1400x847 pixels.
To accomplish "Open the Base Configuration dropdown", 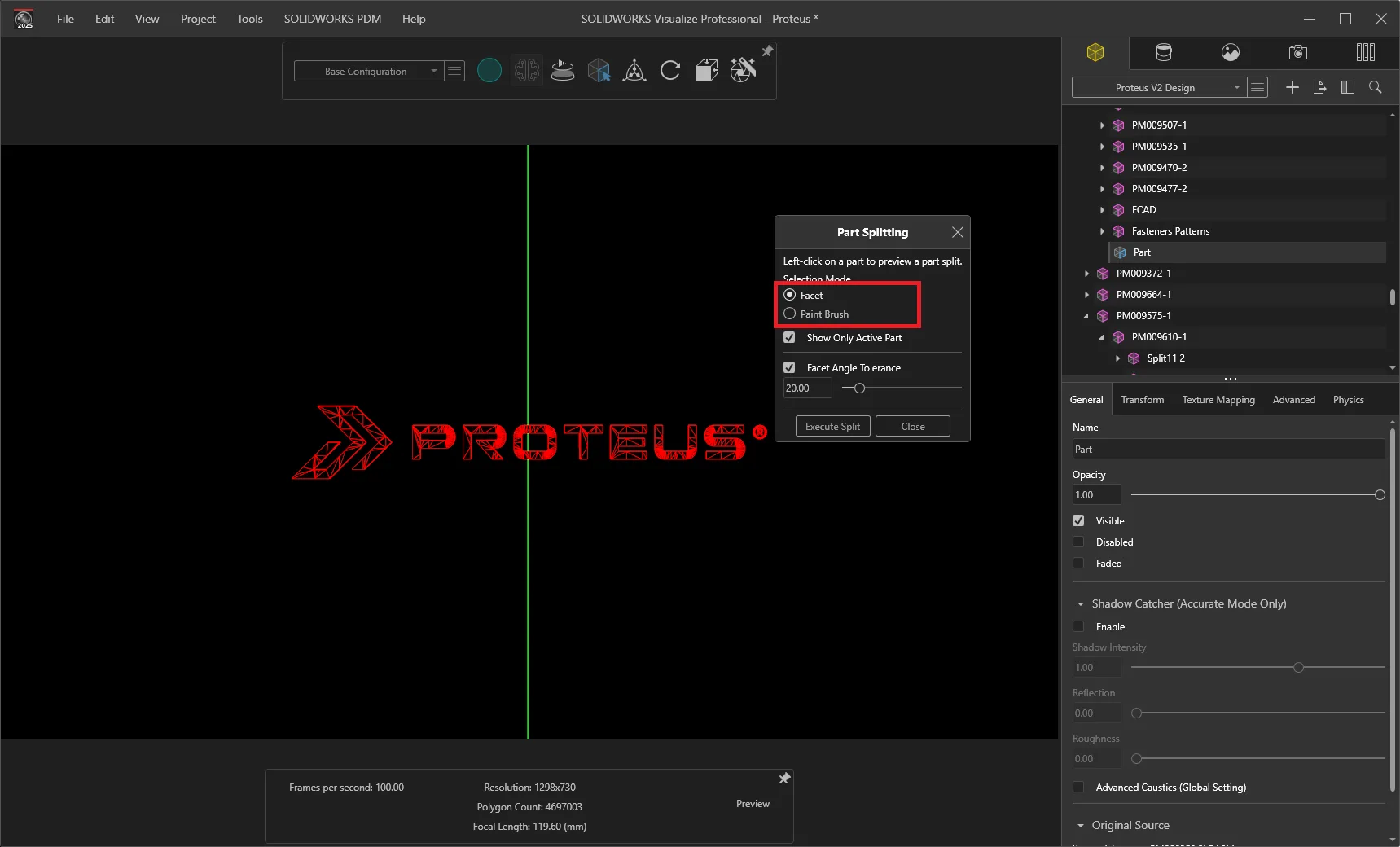I will (370, 72).
